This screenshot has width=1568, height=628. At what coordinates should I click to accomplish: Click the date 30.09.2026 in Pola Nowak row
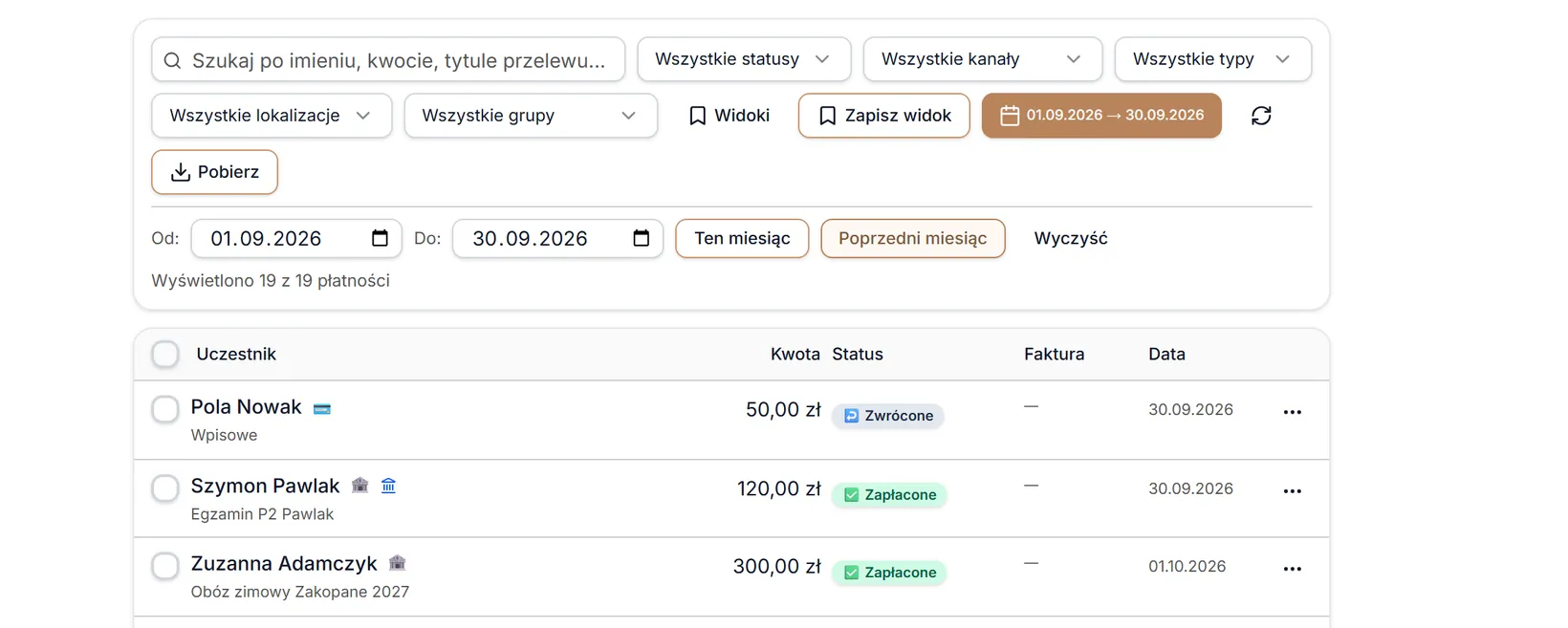(1190, 410)
